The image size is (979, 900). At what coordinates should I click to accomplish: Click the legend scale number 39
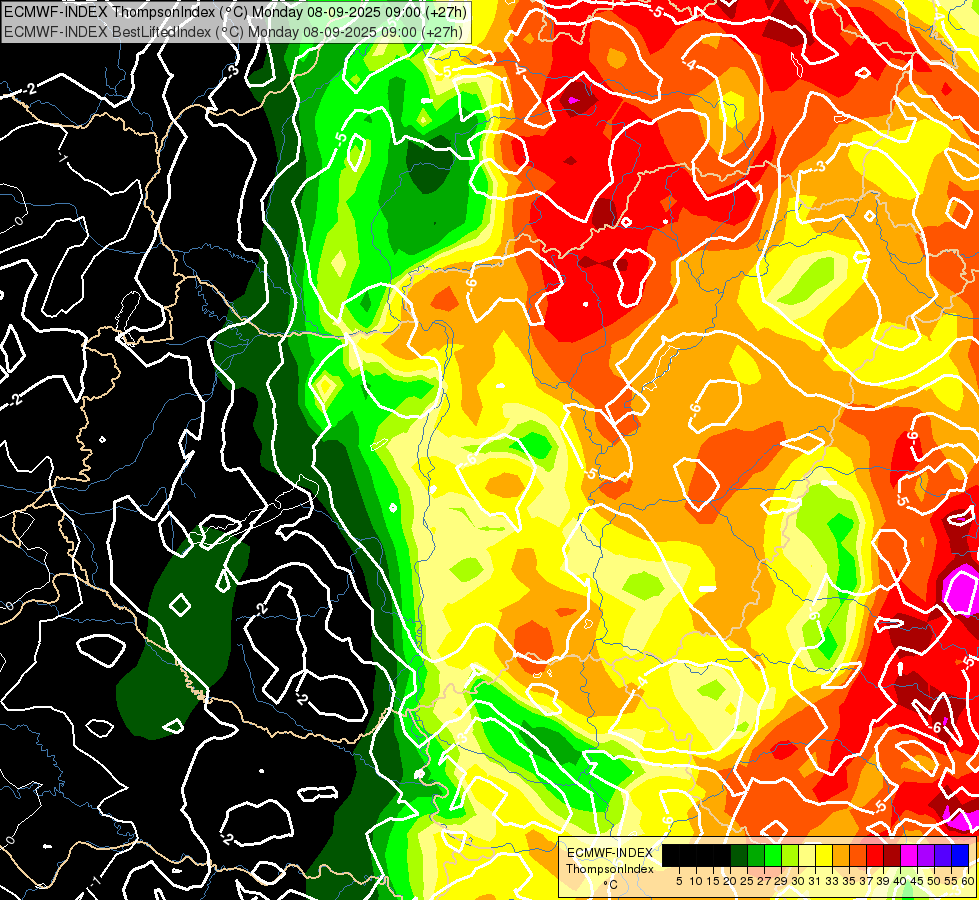(x=883, y=881)
